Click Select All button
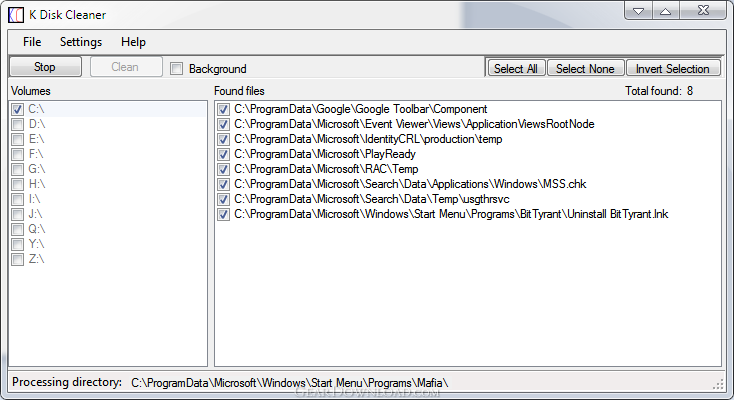 [516, 68]
